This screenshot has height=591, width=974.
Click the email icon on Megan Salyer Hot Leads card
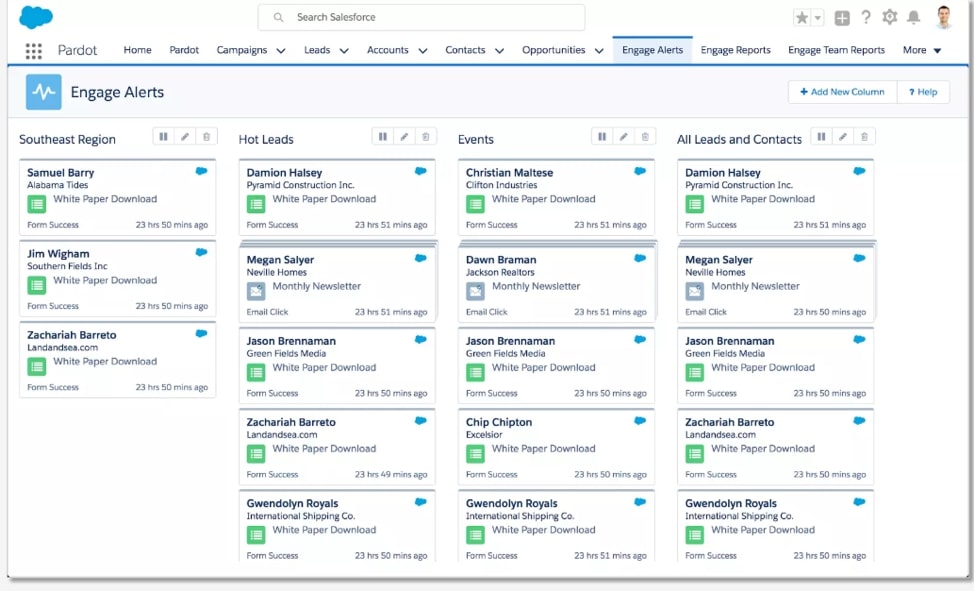(256, 291)
